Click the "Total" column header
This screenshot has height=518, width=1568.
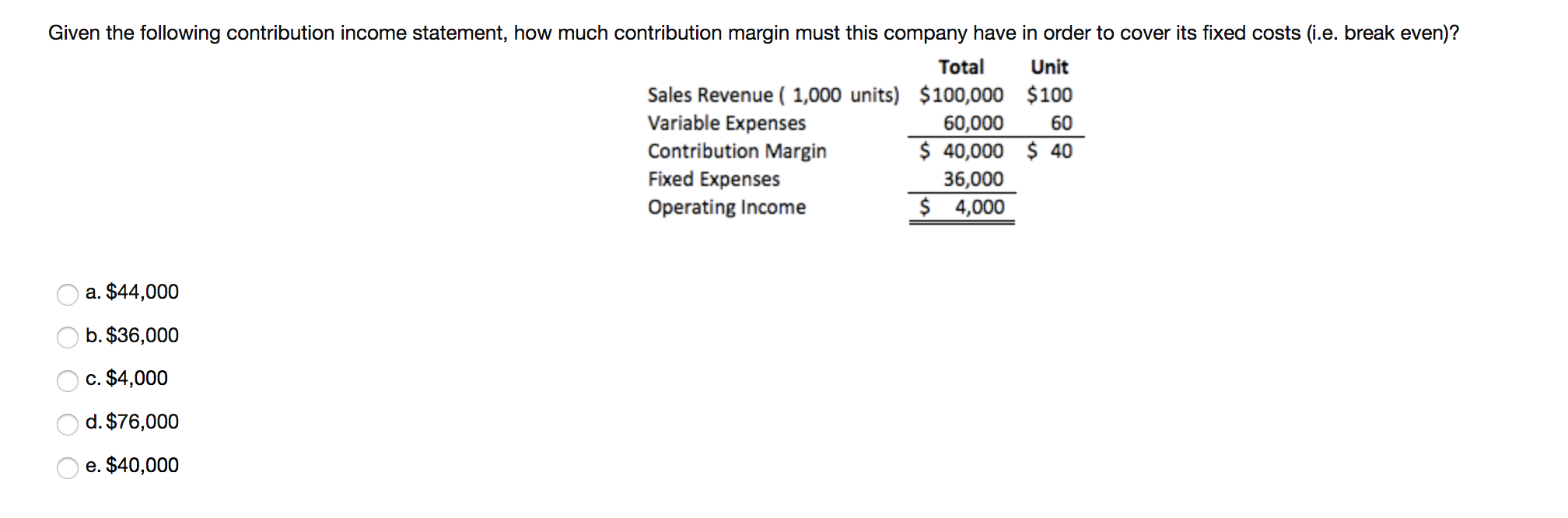click(x=962, y=68)
